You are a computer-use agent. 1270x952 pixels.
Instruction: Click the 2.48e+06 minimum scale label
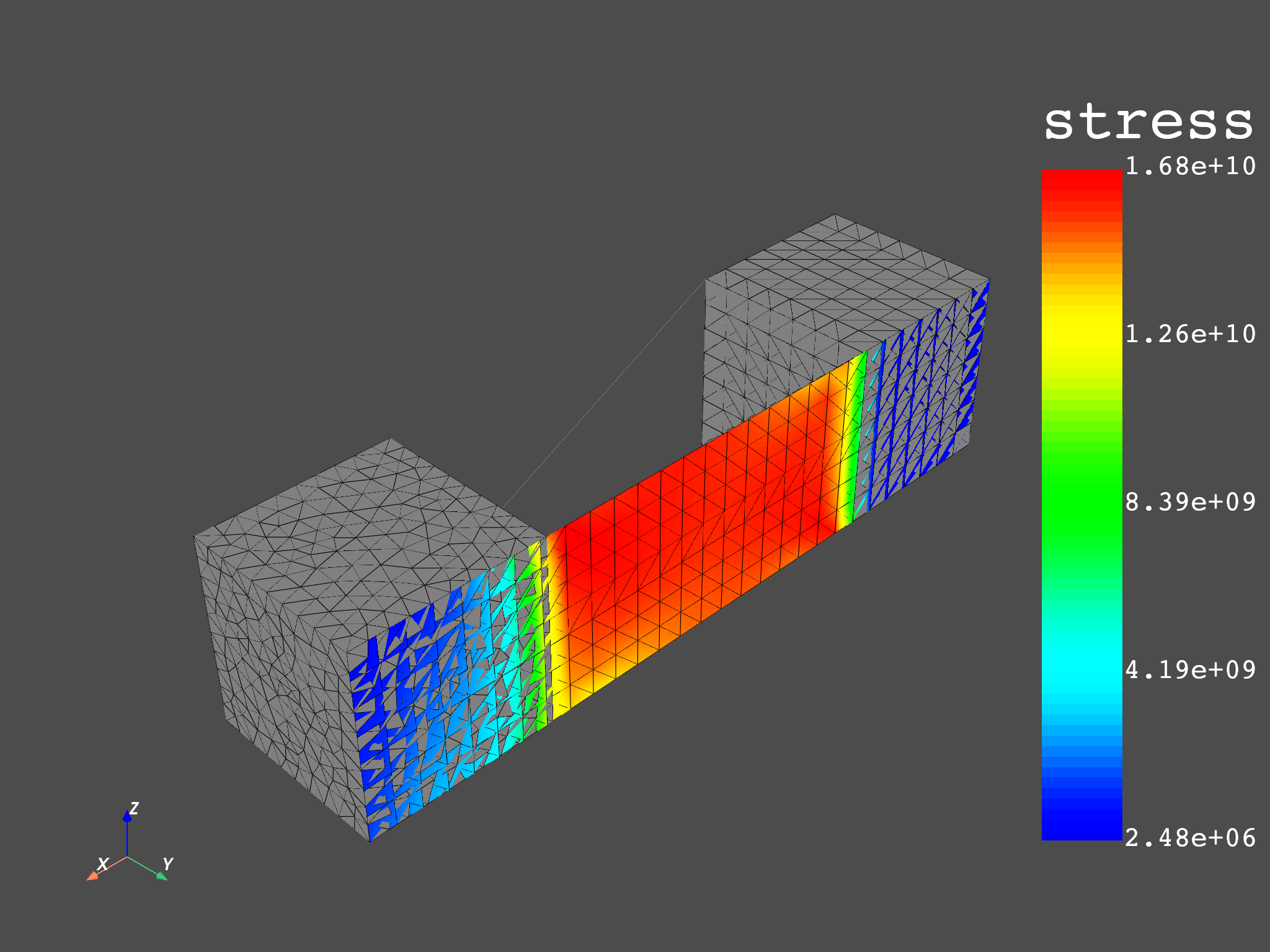point(1191,838)
